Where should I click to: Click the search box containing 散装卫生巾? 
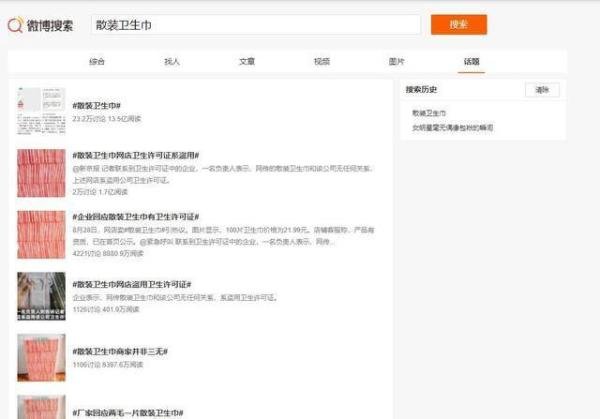(x=256, y=25)
